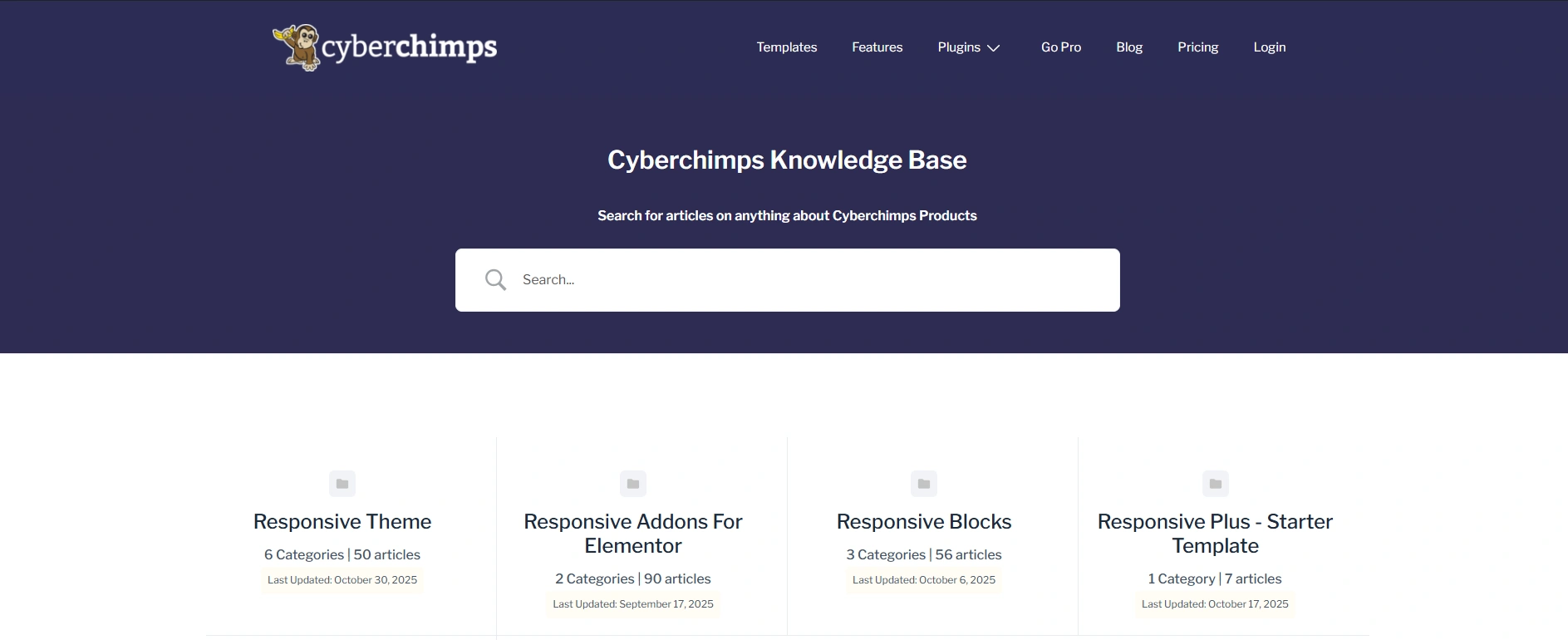Click 'Last Updated: October 6, 2025' label
The image size is (1568, 640).
tap(924, 580)
